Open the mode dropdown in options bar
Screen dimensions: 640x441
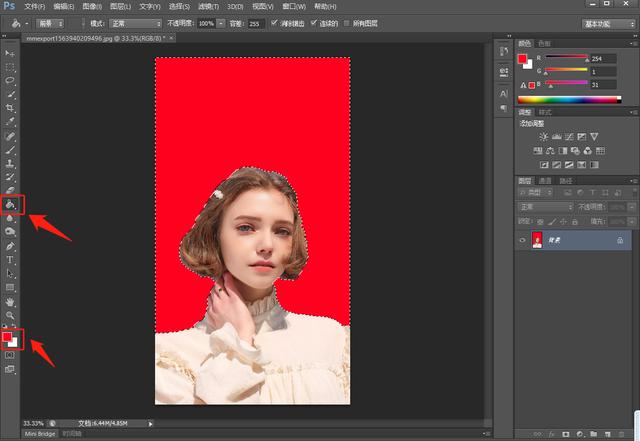click(136, 24)
